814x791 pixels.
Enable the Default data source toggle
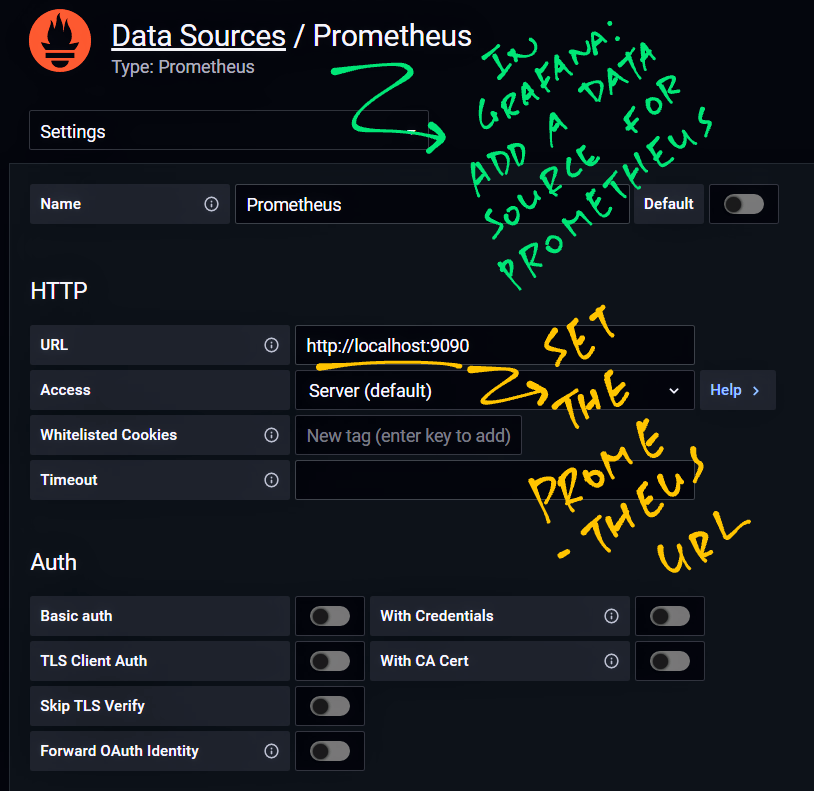(743, 204)
